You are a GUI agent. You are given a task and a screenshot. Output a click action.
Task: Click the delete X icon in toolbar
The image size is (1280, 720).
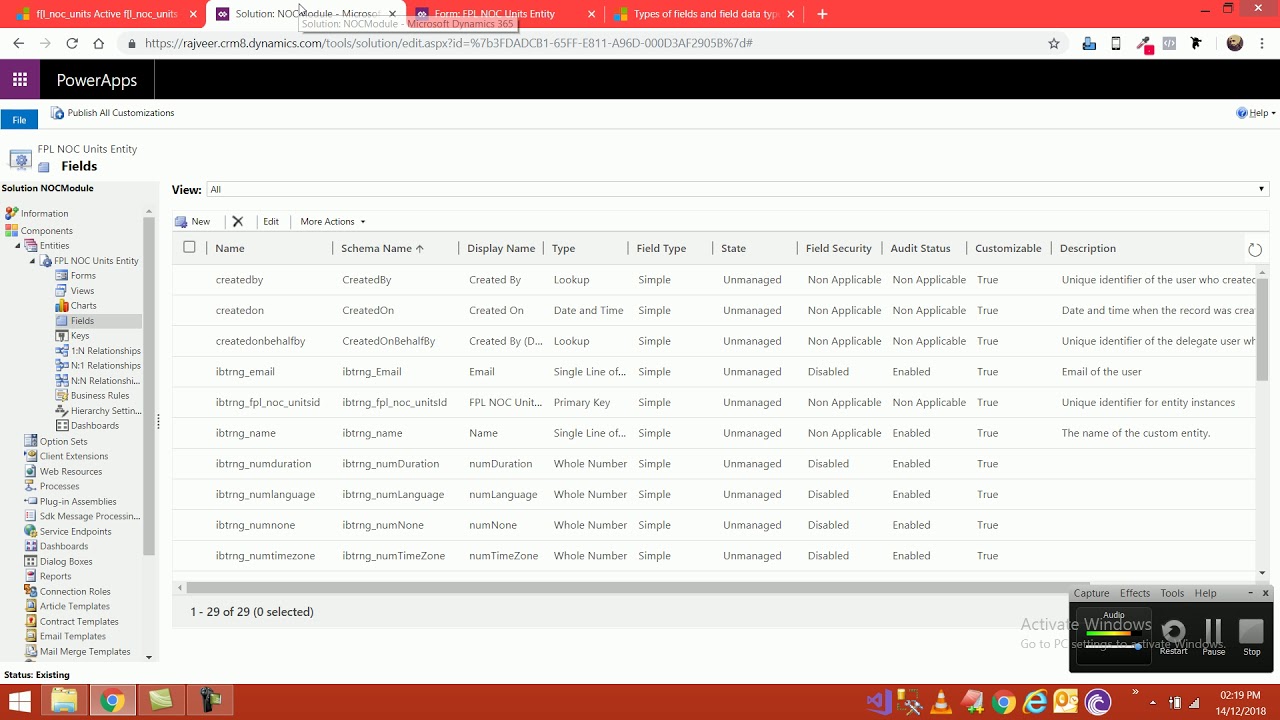[237, 221]
